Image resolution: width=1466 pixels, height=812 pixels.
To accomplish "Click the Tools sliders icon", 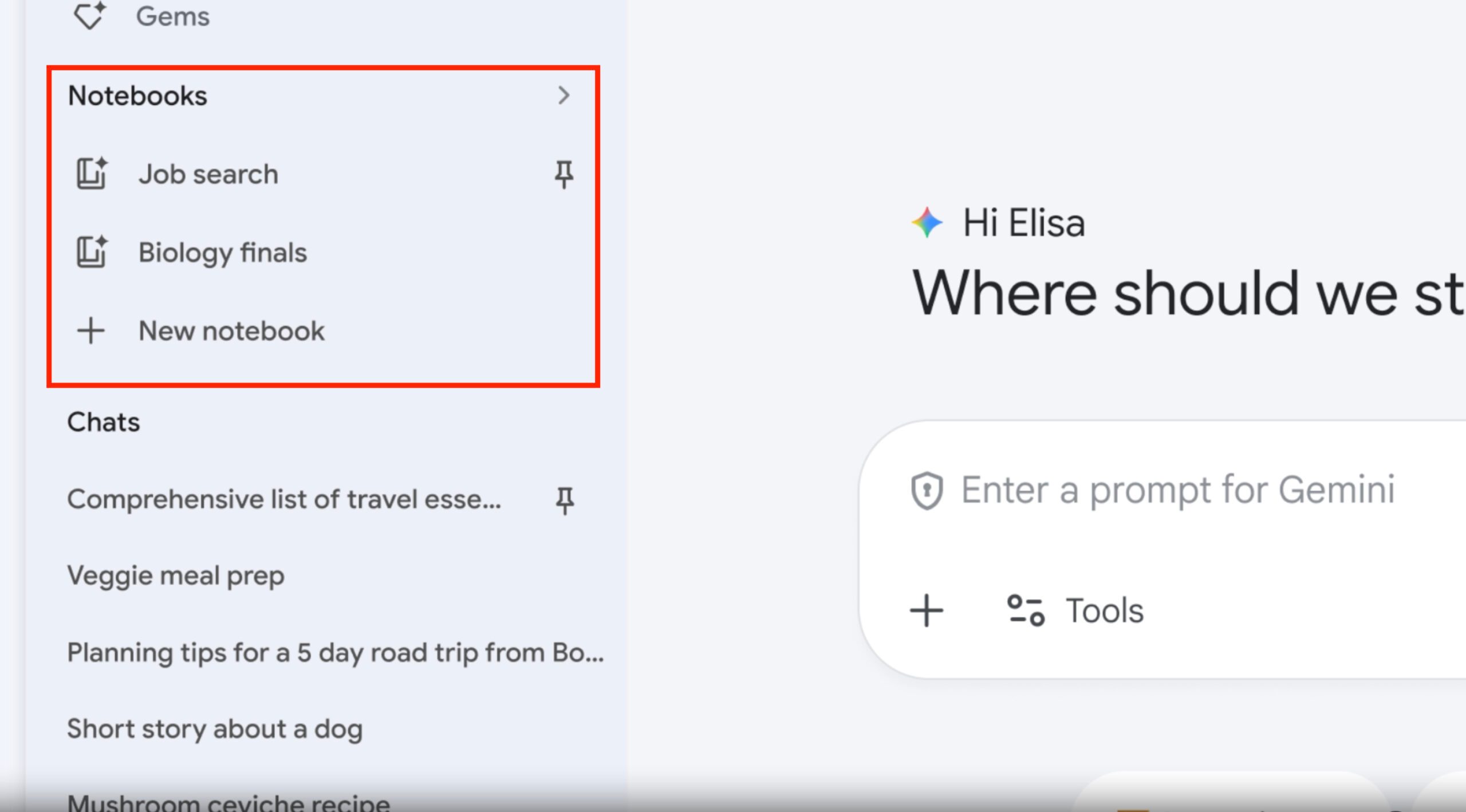I will pos(1026,610).
